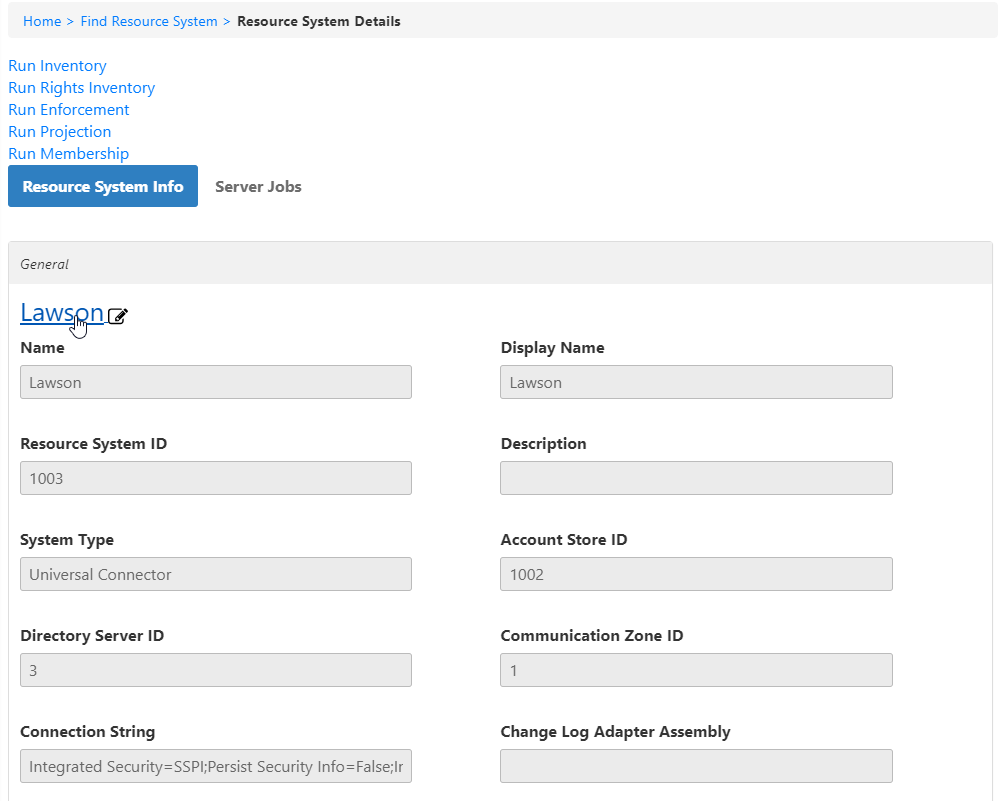
Task: Navigate to Find Resource System breadcrumb
Action: coord(149,21)
